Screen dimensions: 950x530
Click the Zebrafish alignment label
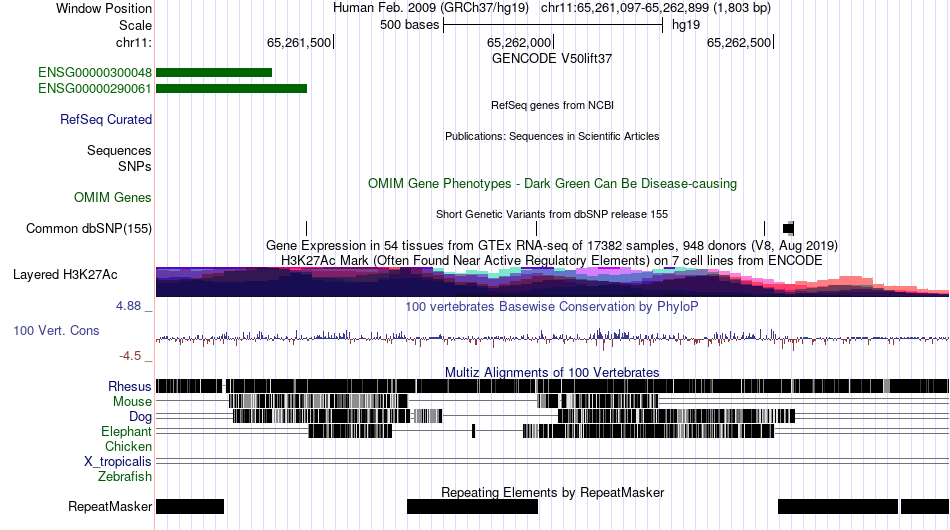pyautogui.click(x=125, y=477)
